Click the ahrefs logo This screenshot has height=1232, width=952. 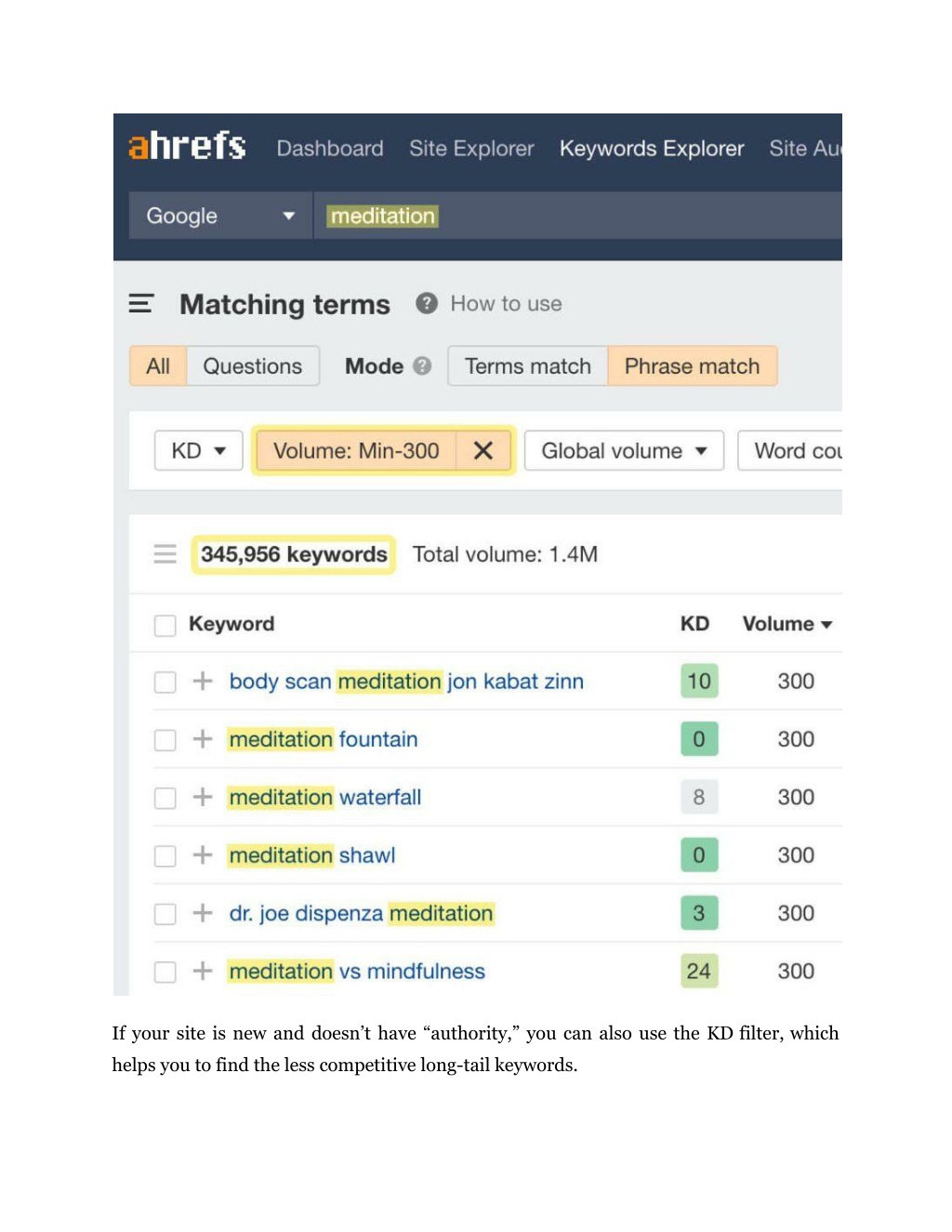coord(187,146)
